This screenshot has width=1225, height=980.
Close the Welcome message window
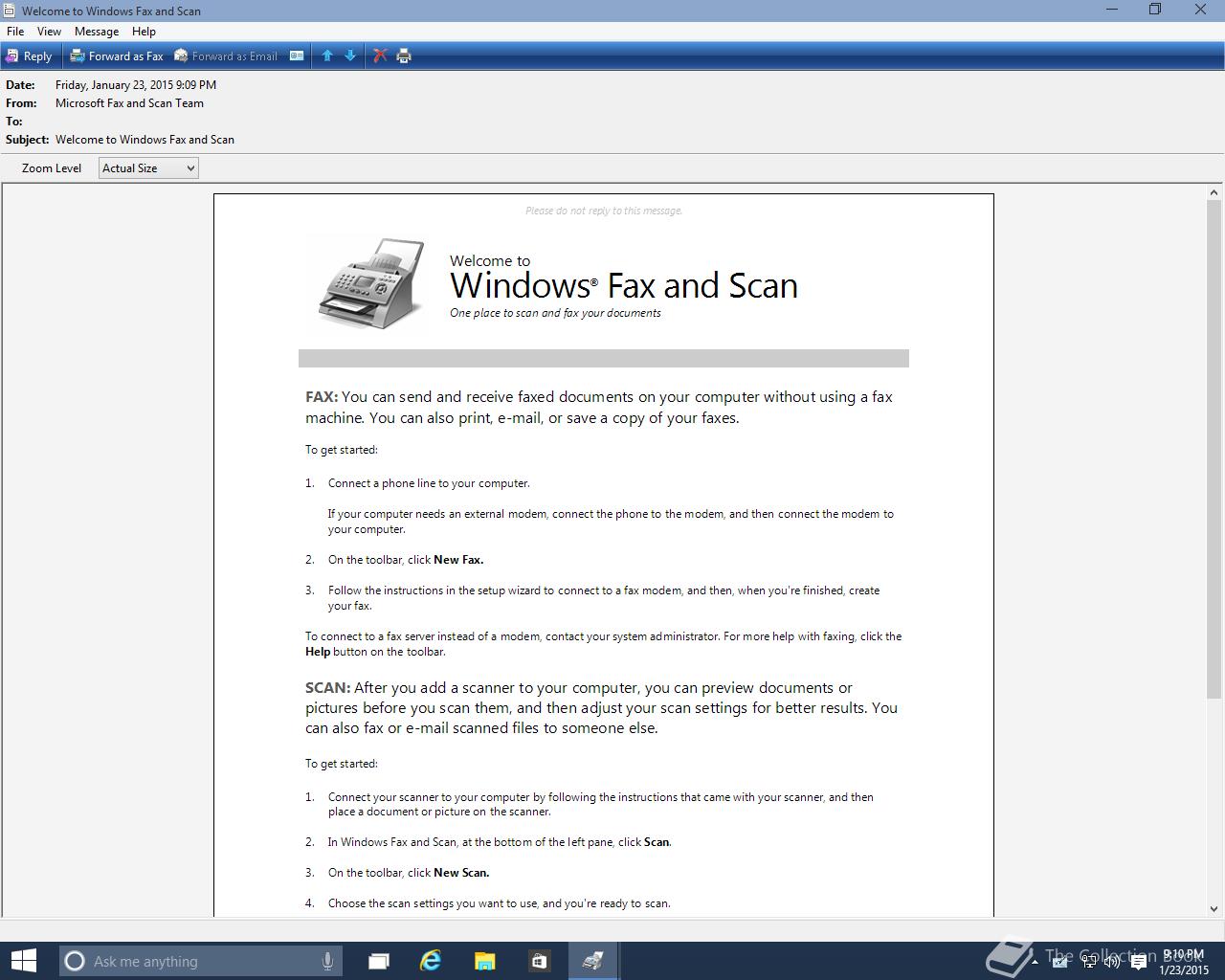[x=1200, y=10]
